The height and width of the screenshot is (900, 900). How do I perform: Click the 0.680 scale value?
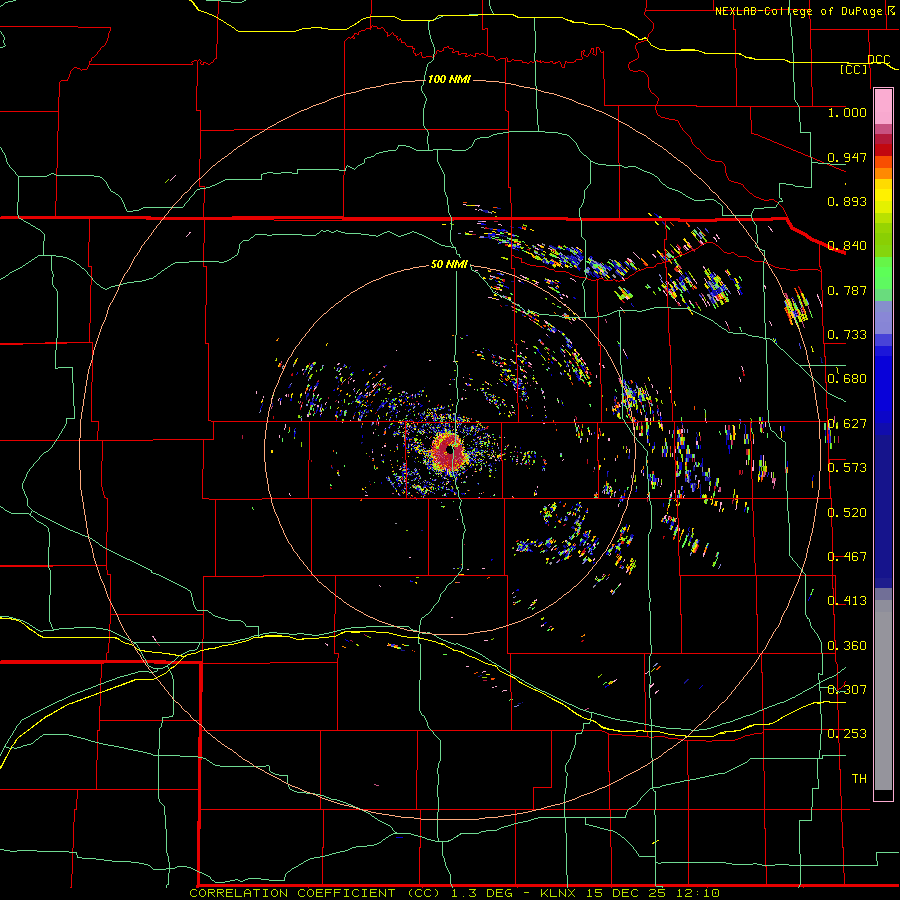coord(847,379)
